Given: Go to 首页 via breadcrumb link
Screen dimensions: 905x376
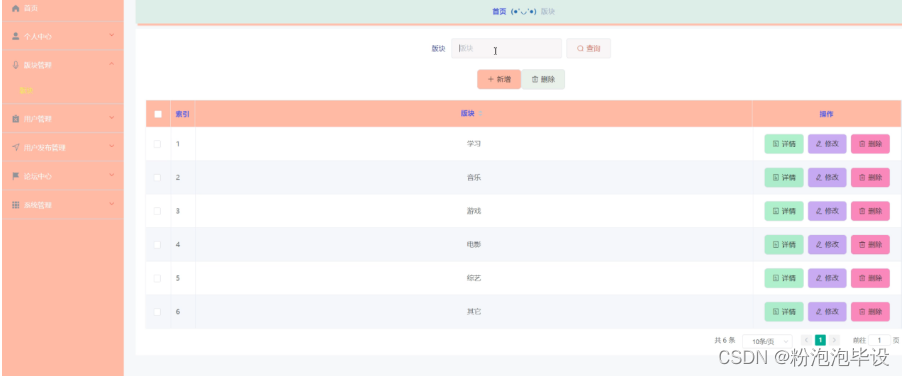Looking at the screenshot, I should click(x=499, y=11).
